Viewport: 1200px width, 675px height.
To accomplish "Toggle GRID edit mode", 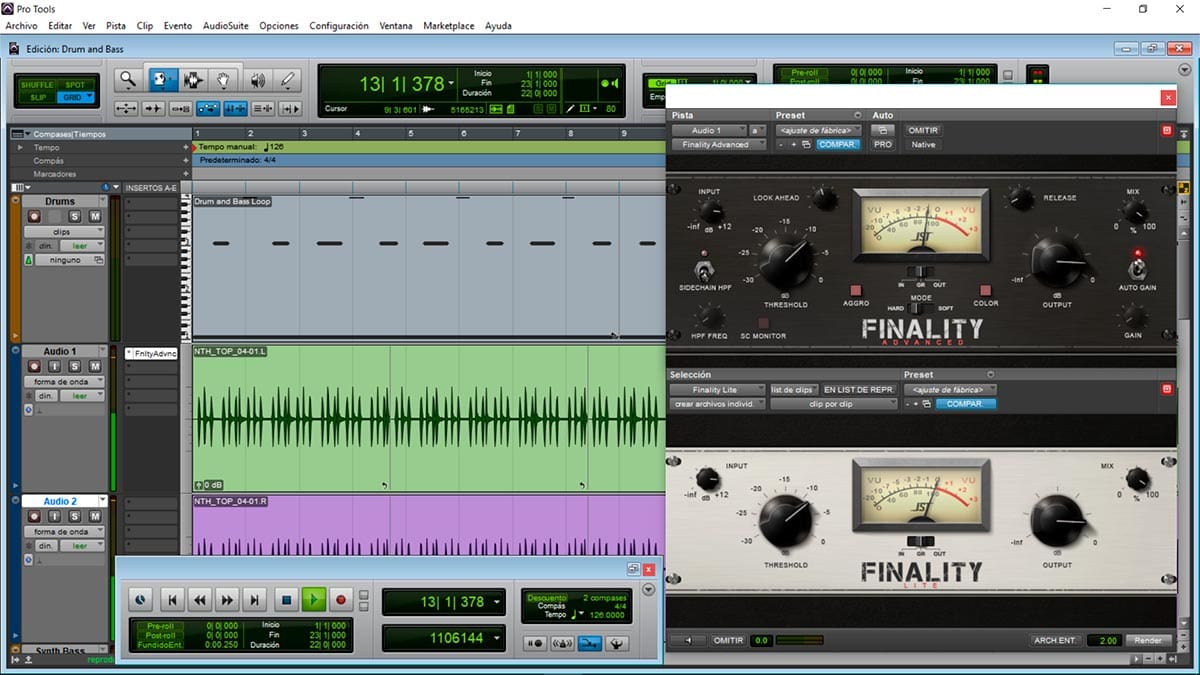I will pyautogui.click(x=75, y=97).
